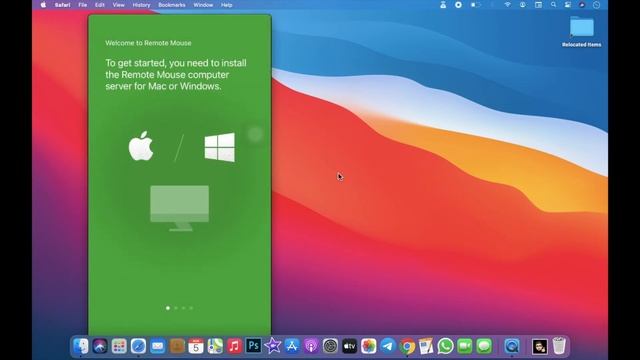This screenshot has height=360, width=640.
Task: Launch Photoshop from the dock
Action: coord(253,346)
